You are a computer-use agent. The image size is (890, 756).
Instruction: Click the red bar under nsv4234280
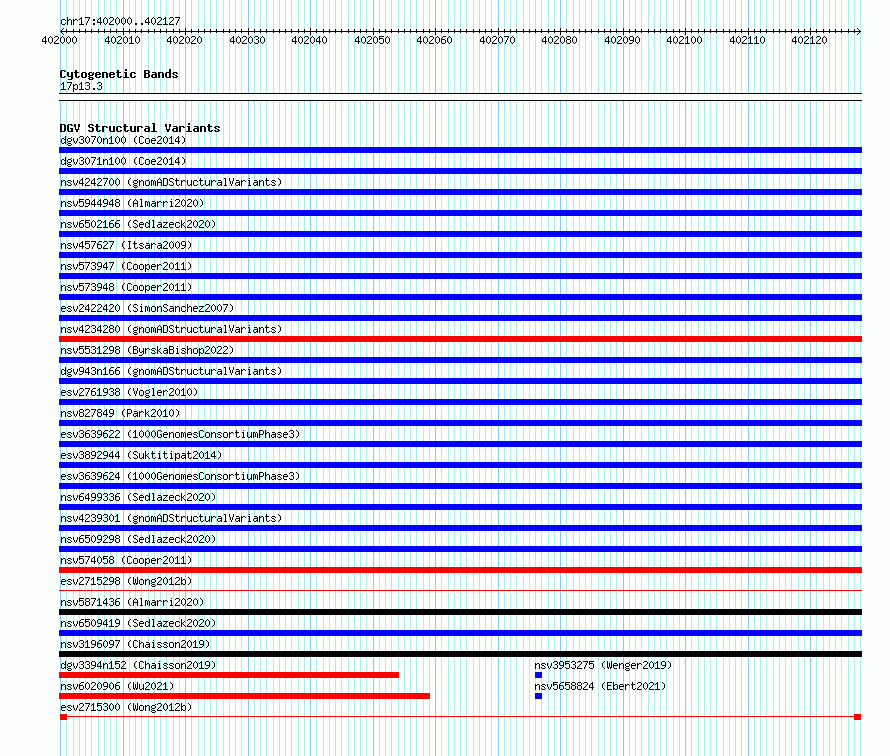coord(460,339)
